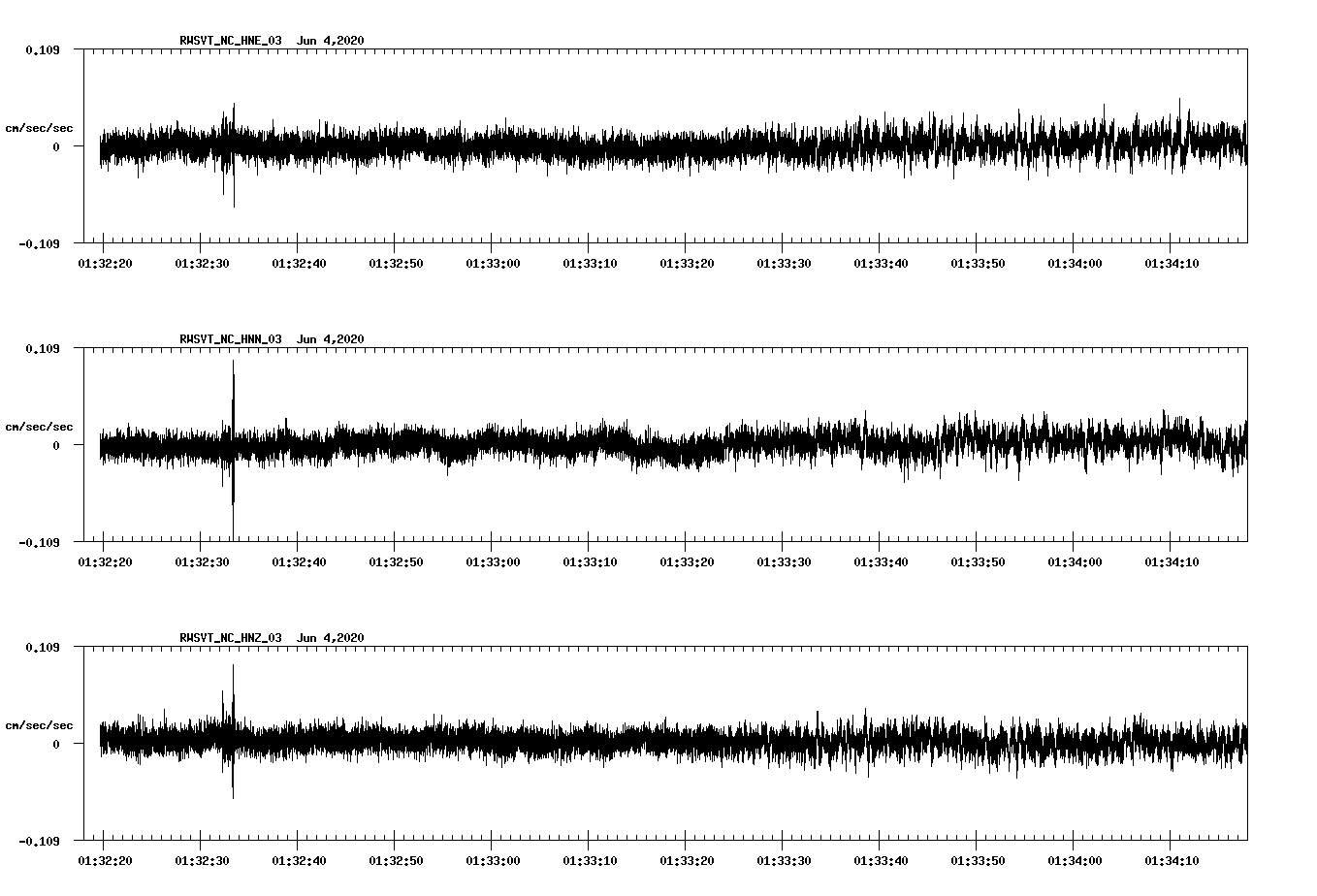This screenshot has height=896, width=1317.
Task: Click the zero axis label of the HNE plot
Action: coord(56,146)
